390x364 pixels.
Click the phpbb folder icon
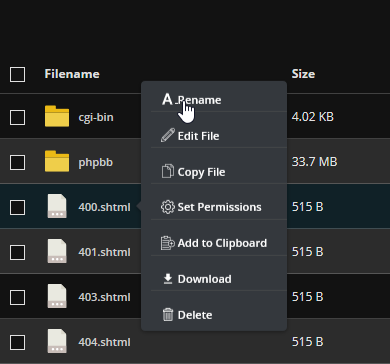pos(57,161)
